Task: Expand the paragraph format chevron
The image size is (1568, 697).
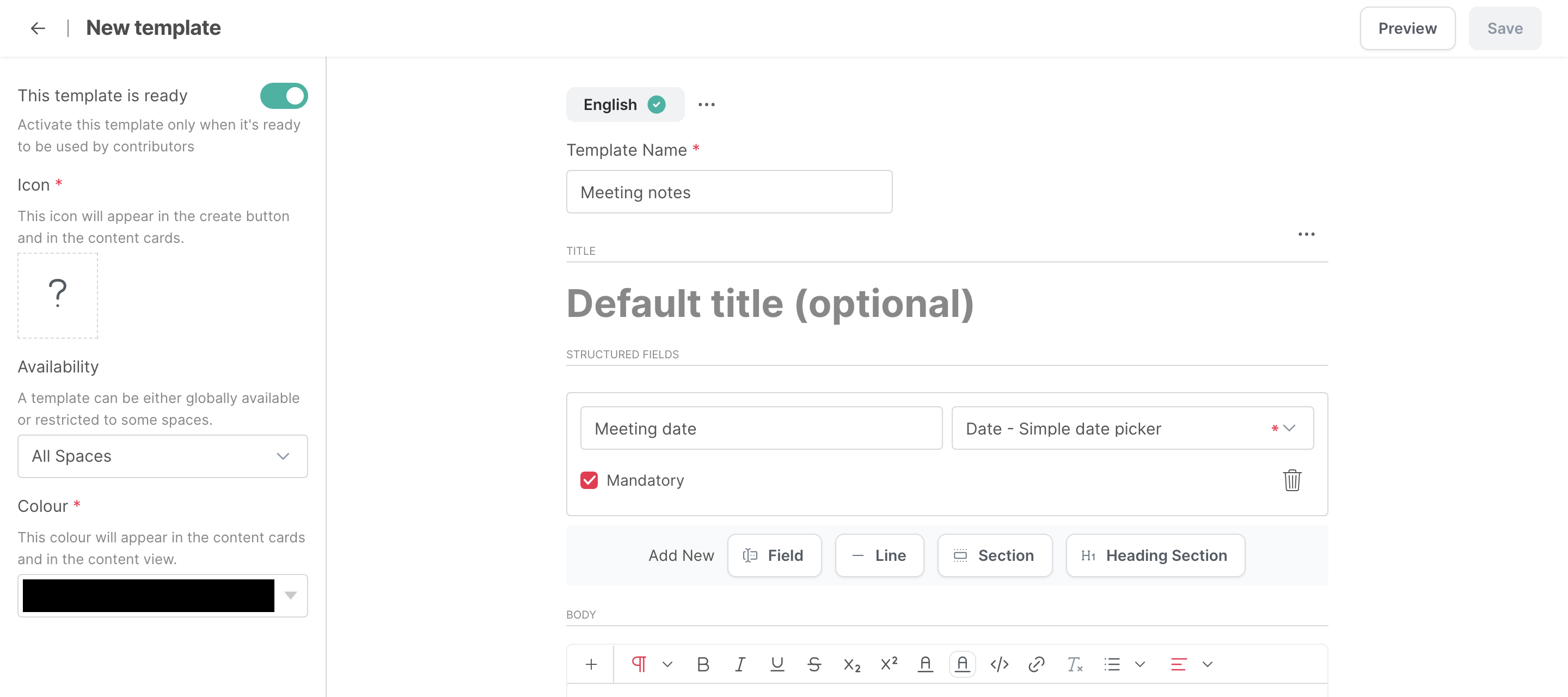Action: [x=667, y=664]
